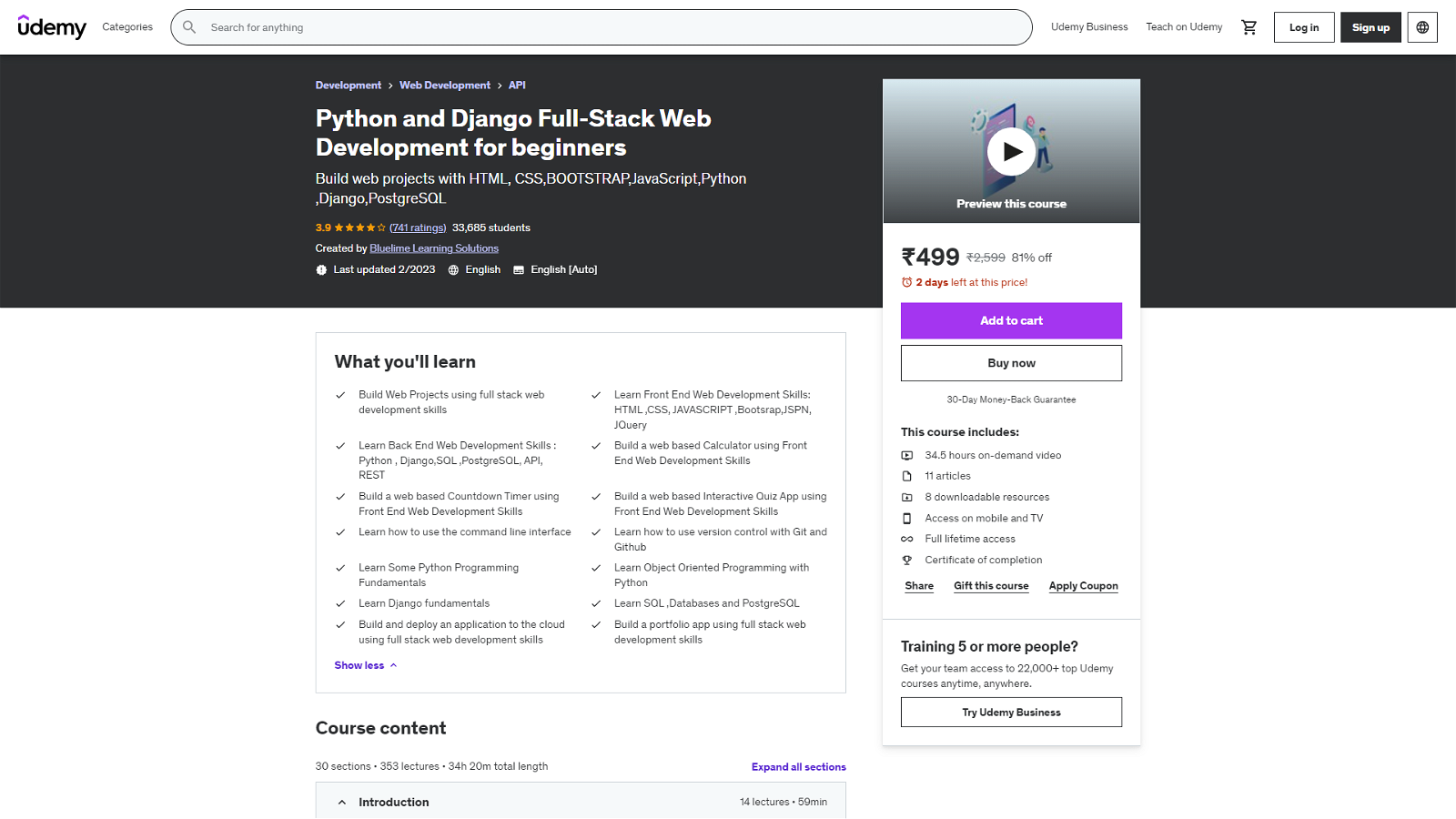Click the Buy now button
Viewport: 1456px width, 819px height.
tap(1011, 363)
